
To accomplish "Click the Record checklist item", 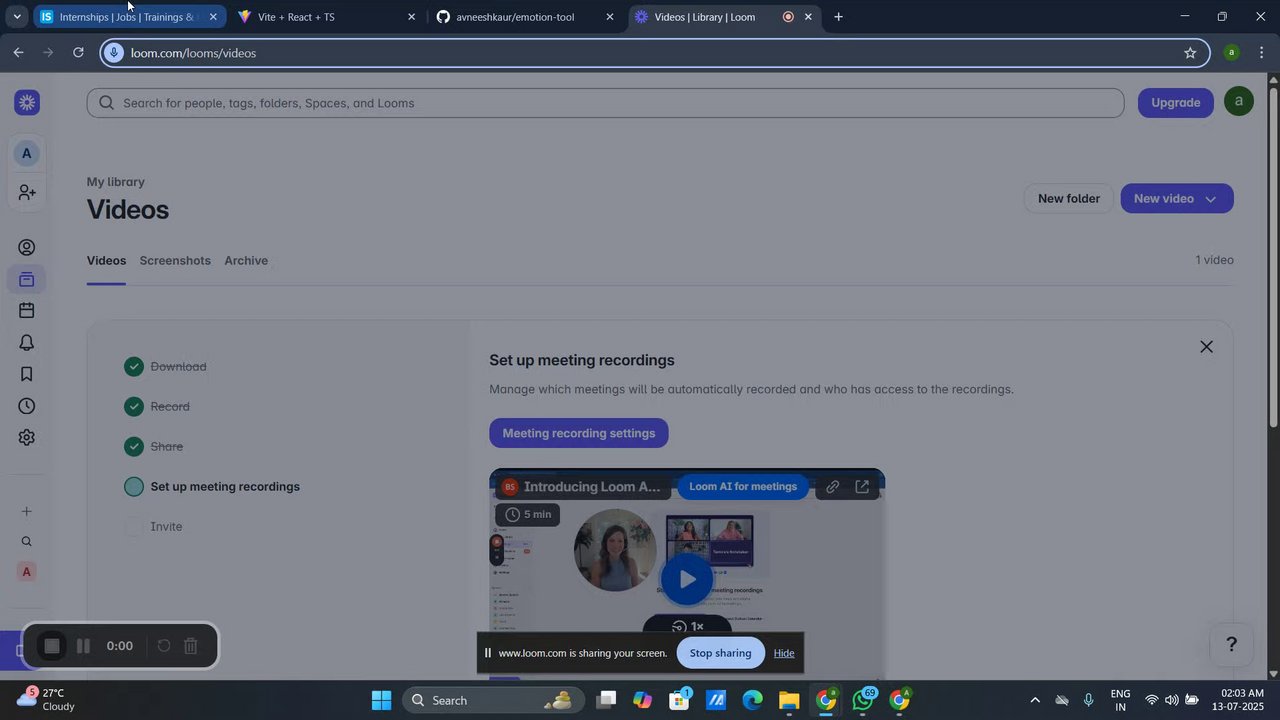I will [170, 407].
